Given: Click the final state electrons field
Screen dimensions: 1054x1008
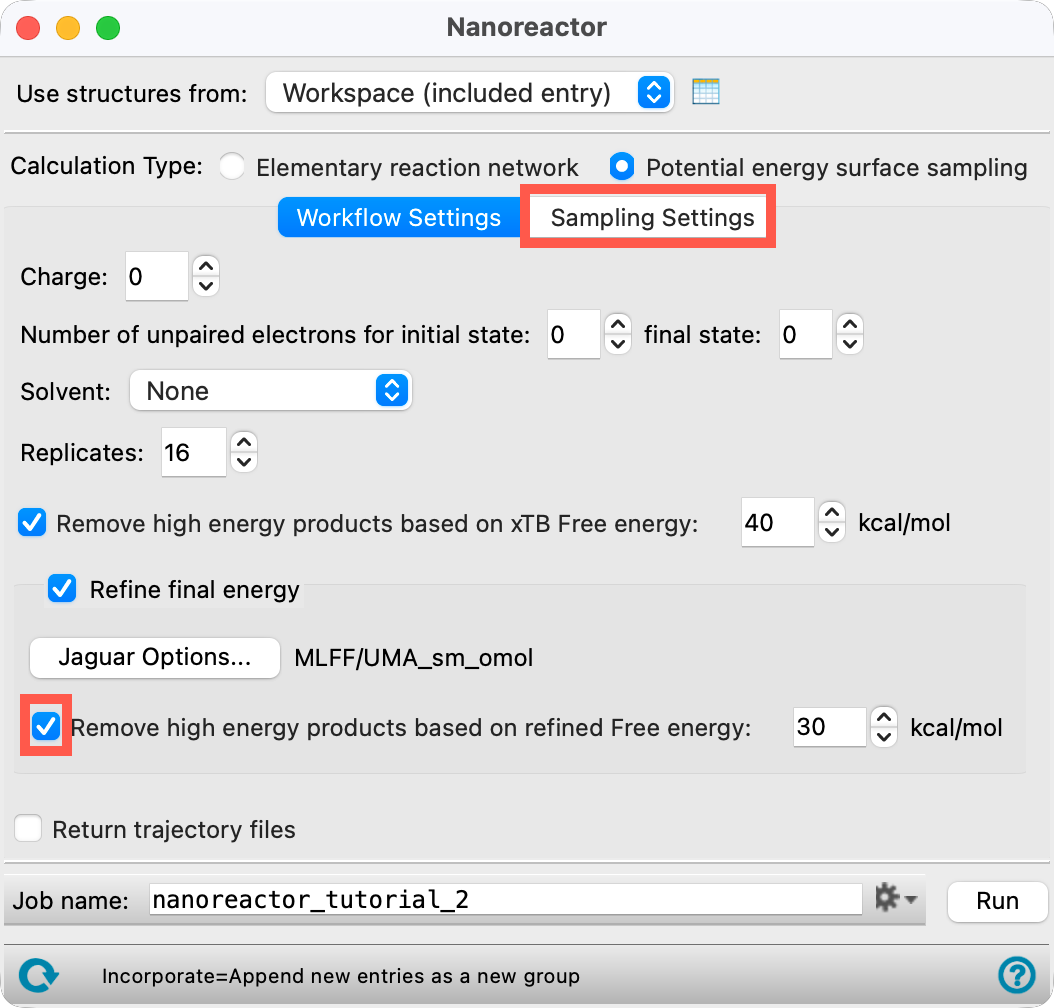Looking at the screenshot, I should (x=805, y=334).
